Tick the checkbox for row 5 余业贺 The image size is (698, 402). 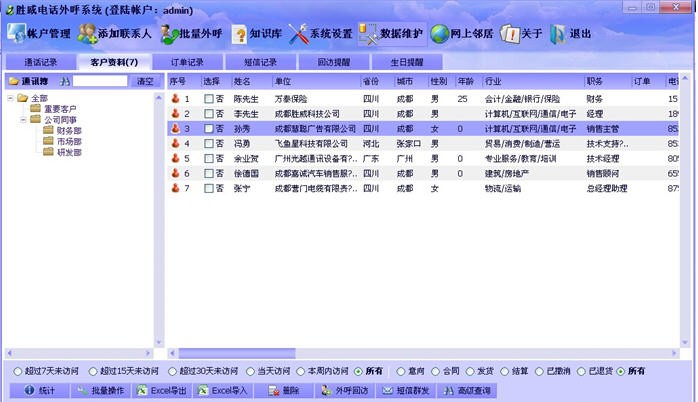(208, 158)
